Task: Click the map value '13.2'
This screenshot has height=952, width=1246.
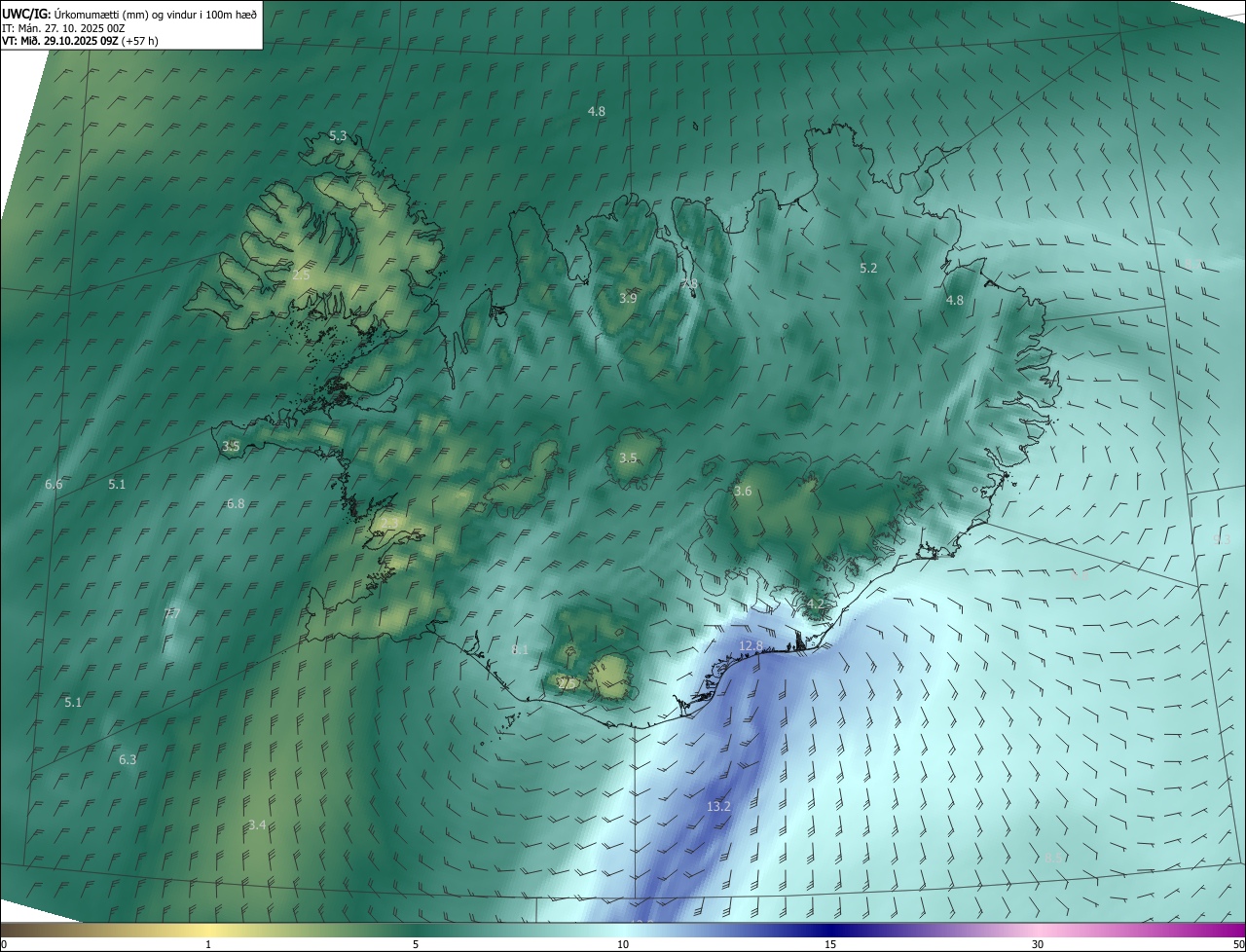Action: pyautogui.click(x=718, y=806)
